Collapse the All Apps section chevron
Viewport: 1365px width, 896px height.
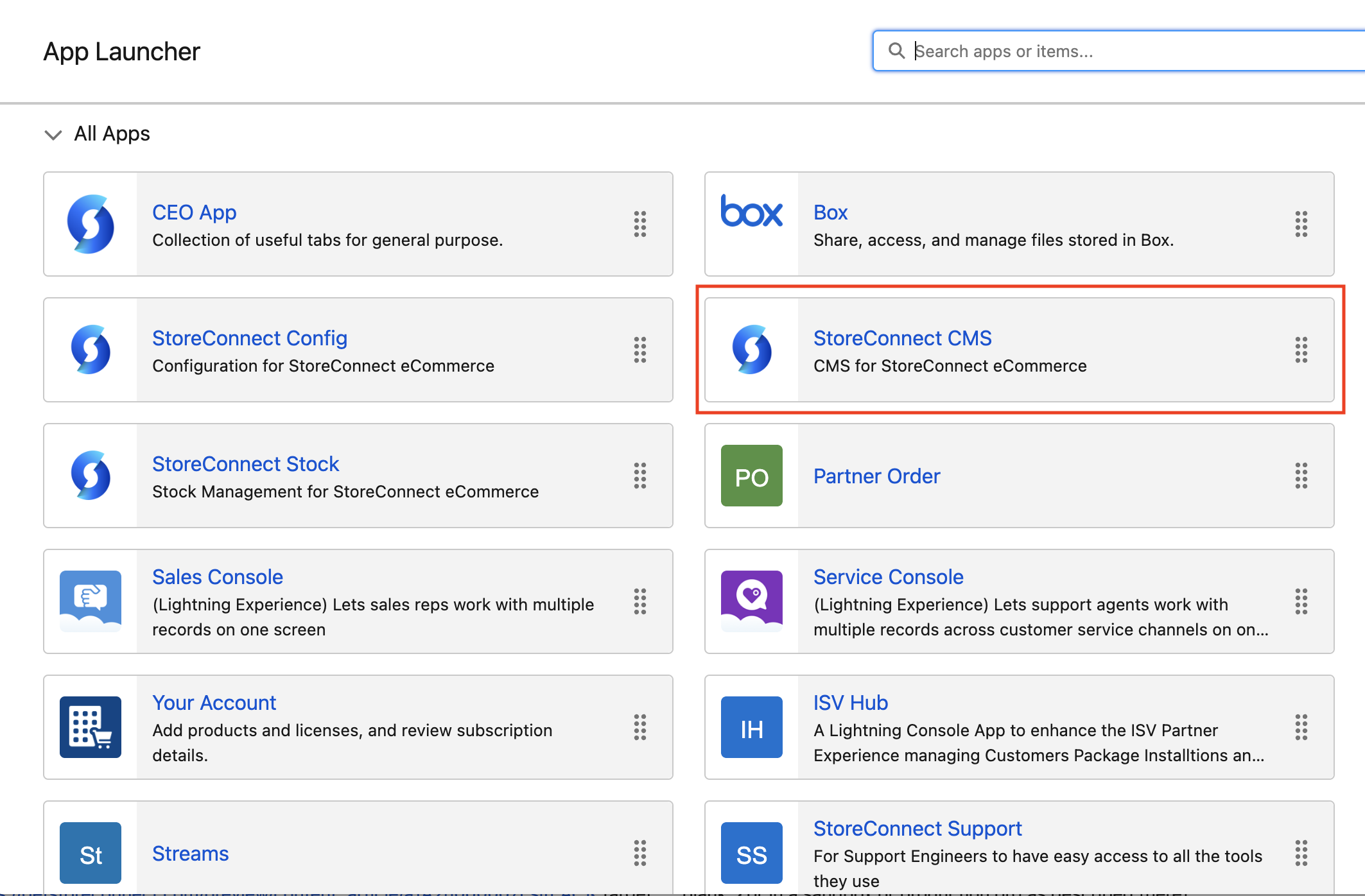[53, 134]
